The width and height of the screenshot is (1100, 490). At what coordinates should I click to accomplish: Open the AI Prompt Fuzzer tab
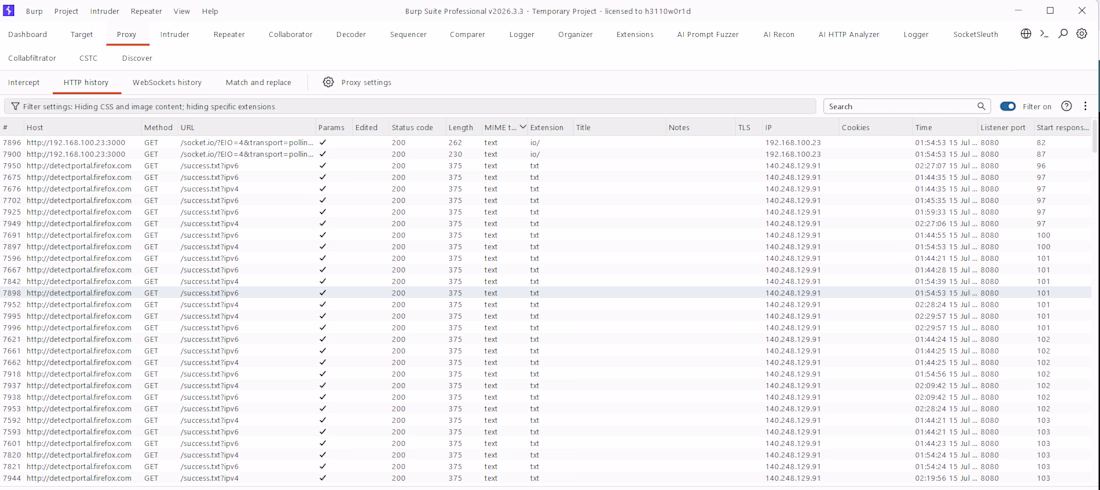click(708, 34)
